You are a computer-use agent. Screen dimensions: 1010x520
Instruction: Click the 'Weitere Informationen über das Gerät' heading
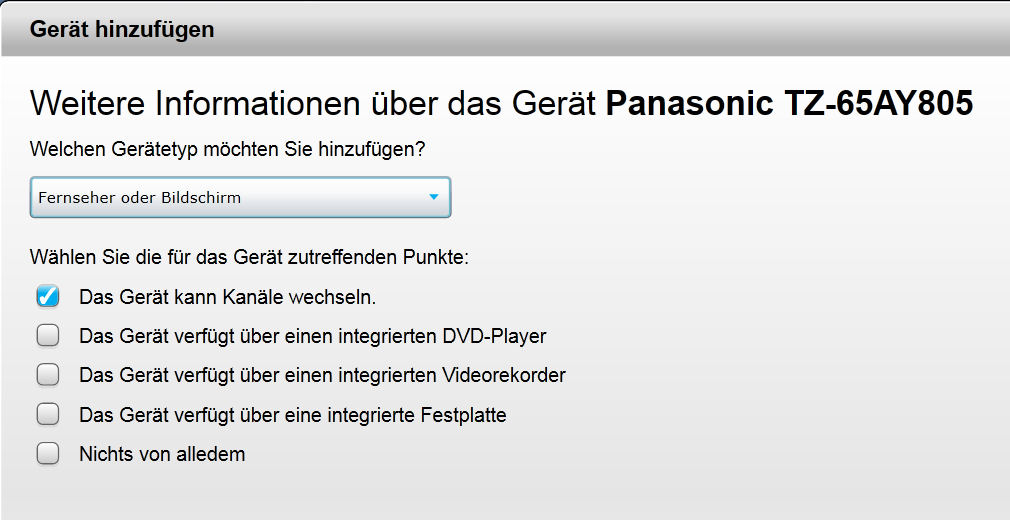[315, 104]
